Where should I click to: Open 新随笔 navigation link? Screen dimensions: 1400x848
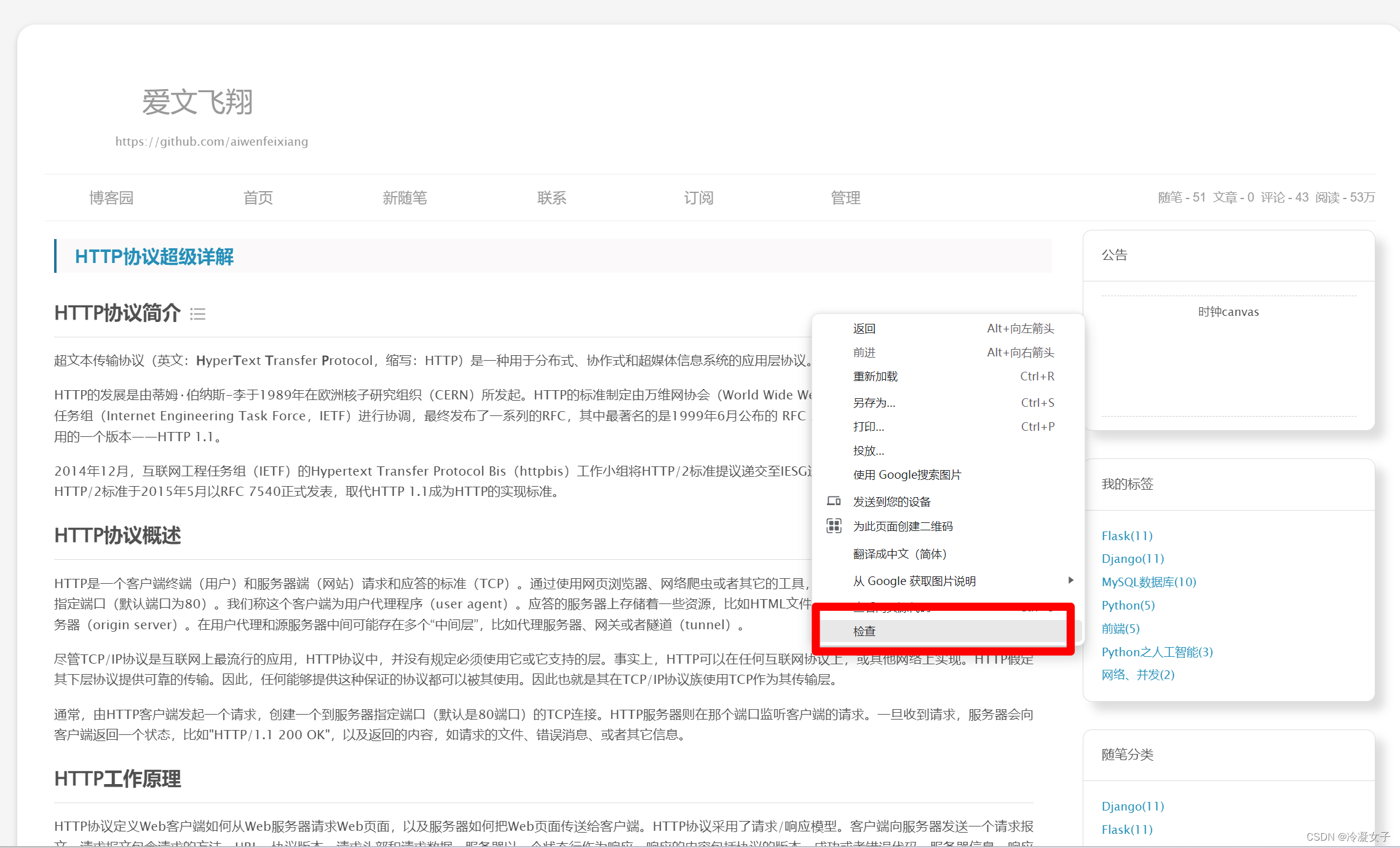click(x=405, y=198)
